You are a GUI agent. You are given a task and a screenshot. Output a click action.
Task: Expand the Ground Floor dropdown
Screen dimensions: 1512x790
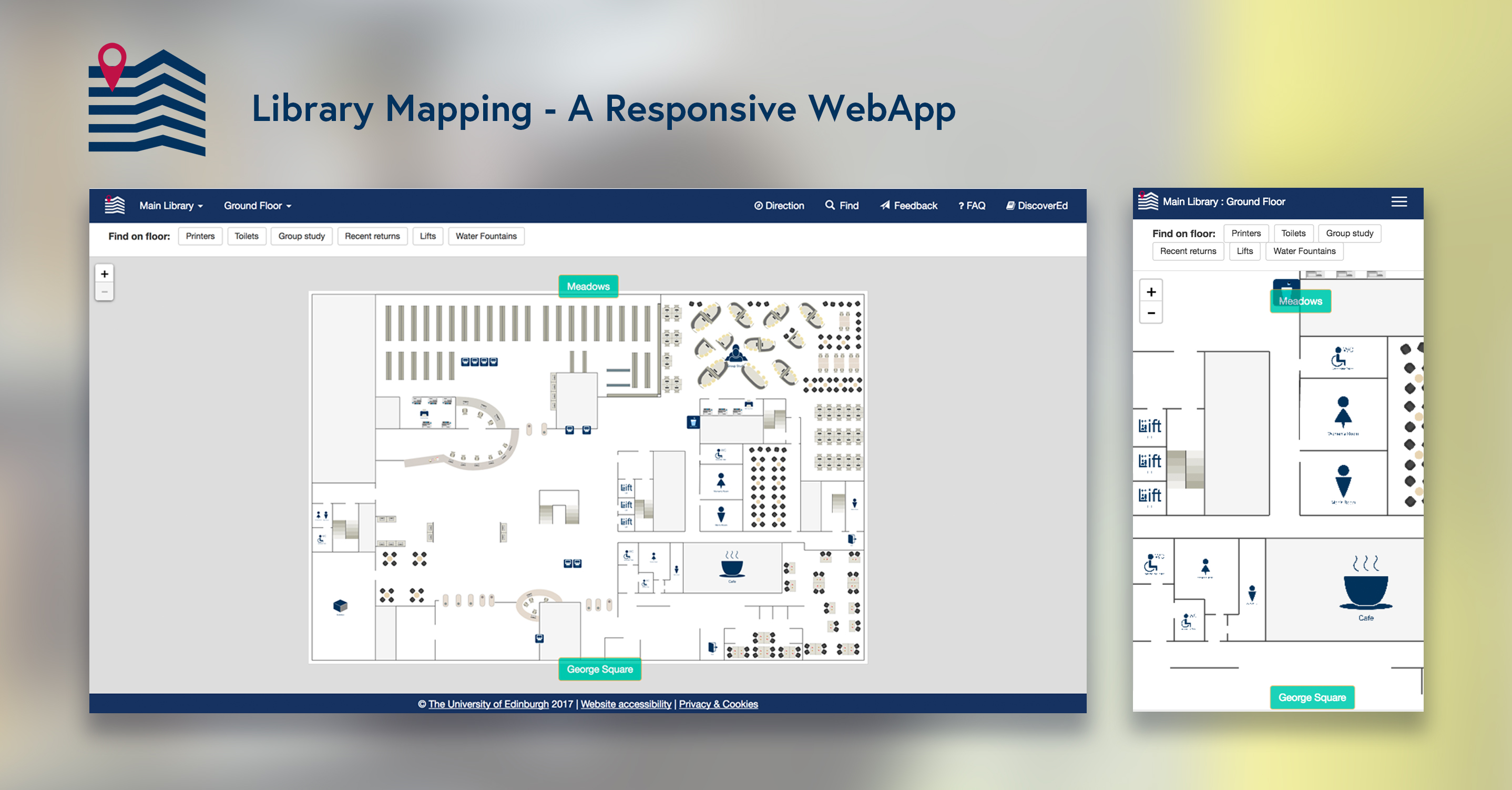257,206
